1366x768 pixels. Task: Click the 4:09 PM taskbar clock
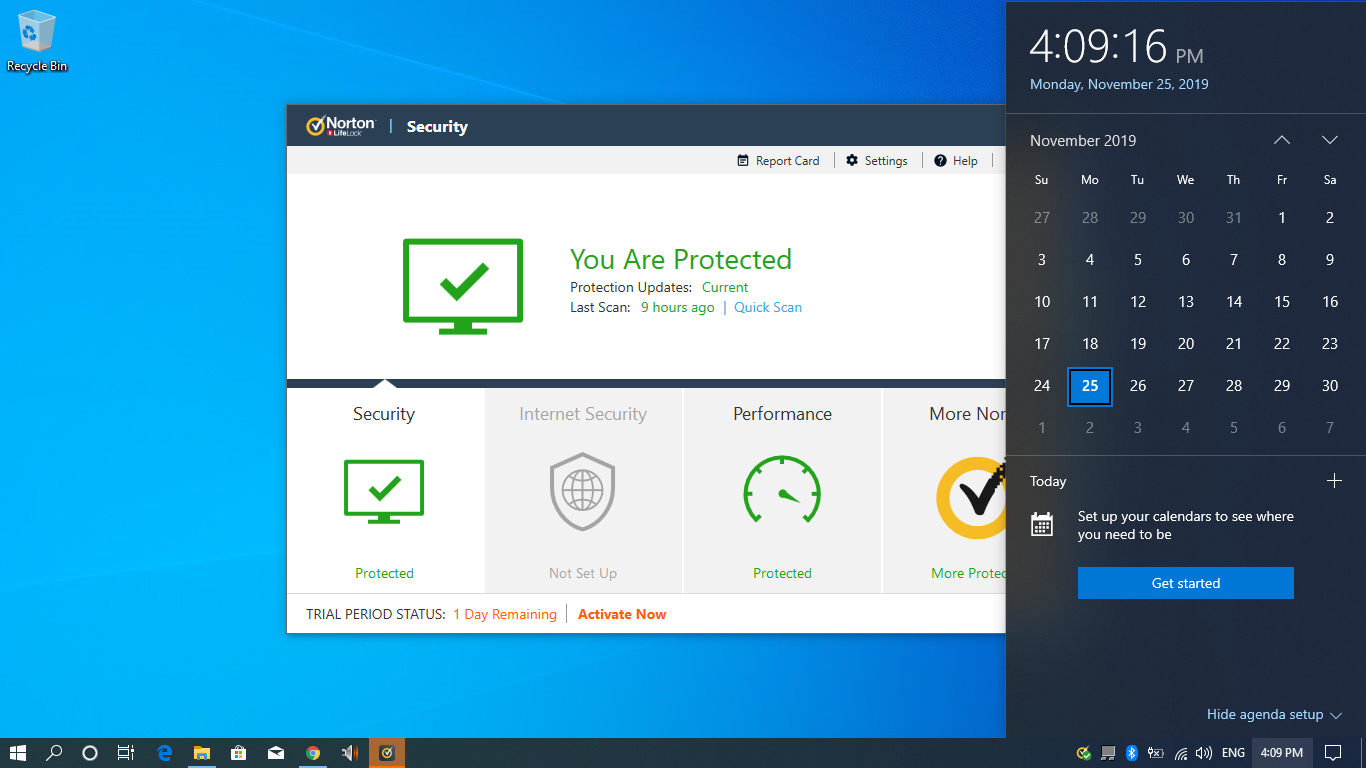(x=1282, y=753)
